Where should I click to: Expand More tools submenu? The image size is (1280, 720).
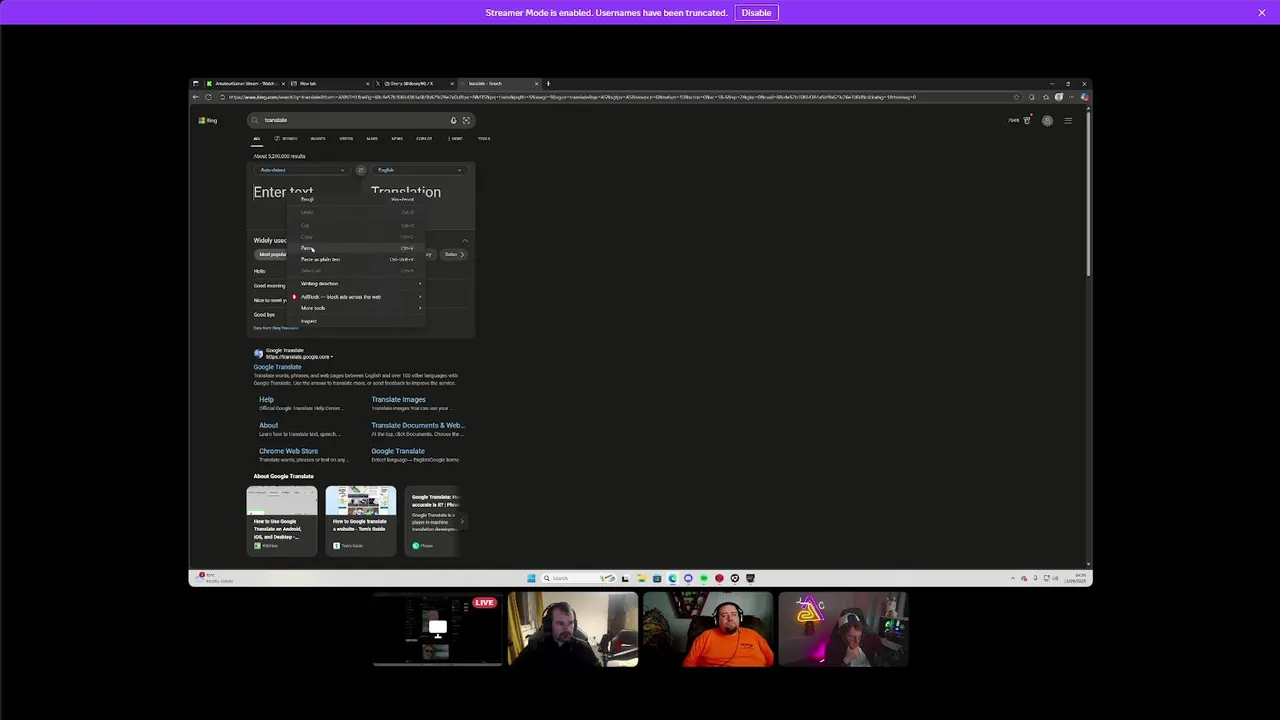tap(358, 308)
